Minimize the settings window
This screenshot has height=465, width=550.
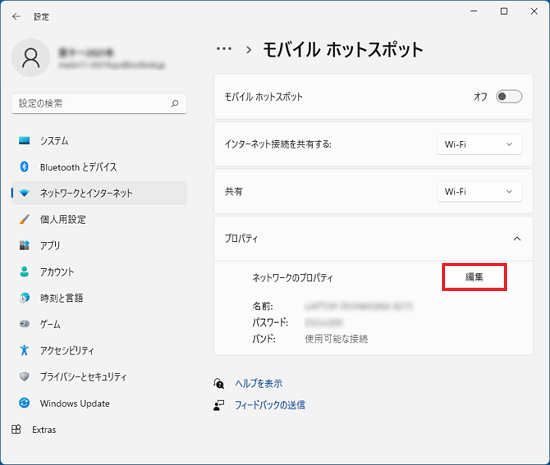coord(474,11)
